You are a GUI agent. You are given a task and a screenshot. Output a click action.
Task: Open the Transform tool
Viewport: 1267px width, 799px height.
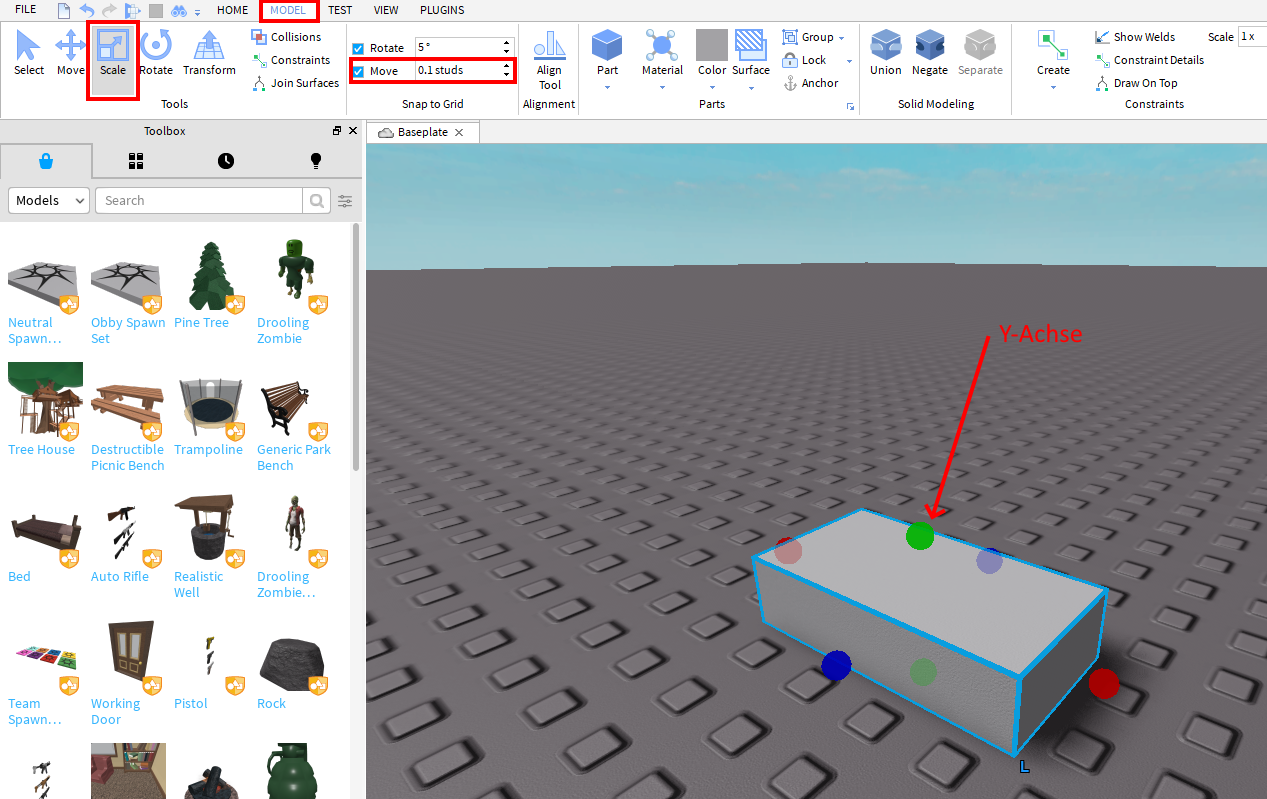tap(208, 55)
